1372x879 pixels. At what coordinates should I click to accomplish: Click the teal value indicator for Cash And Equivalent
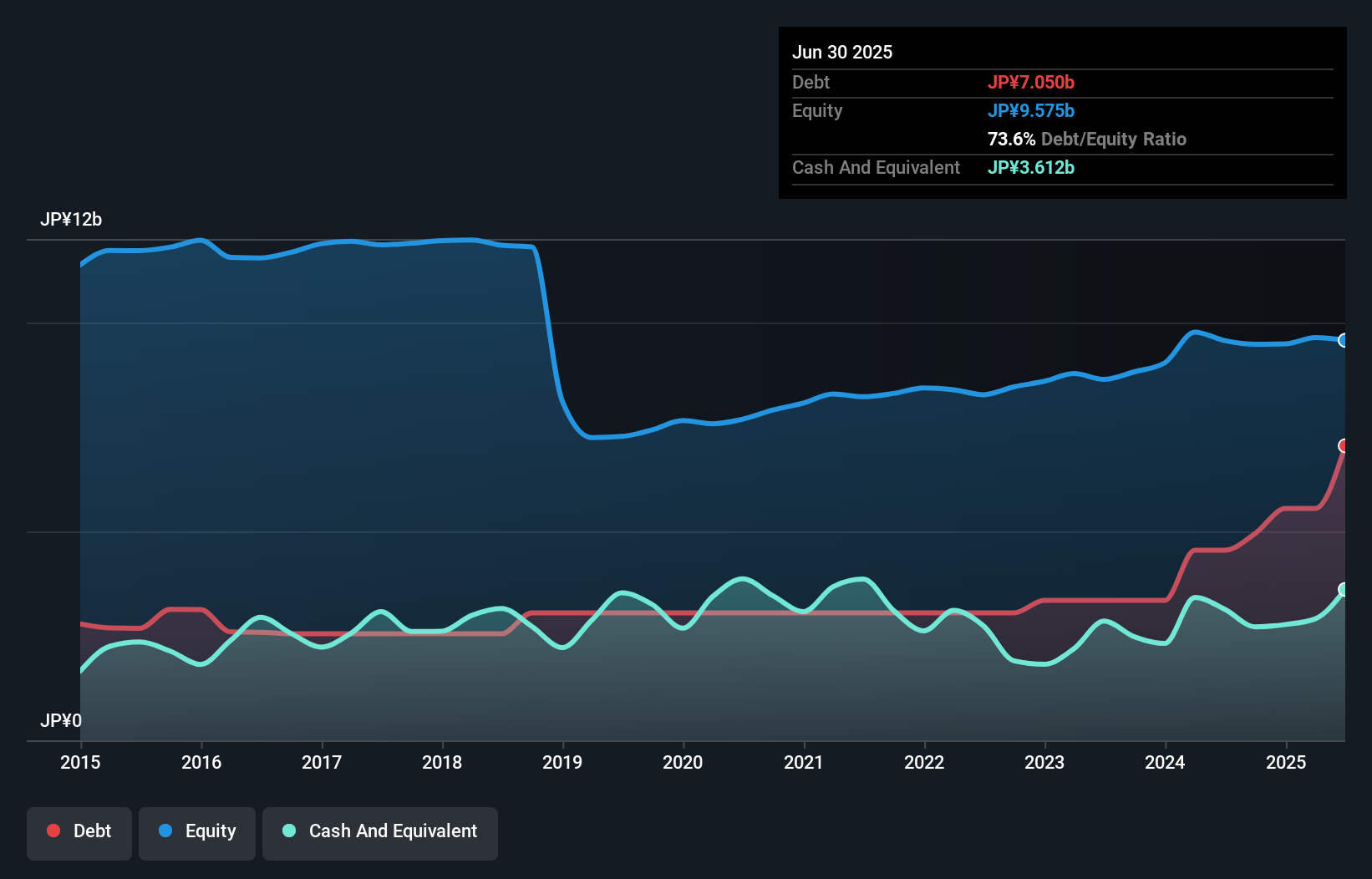[1031, 167]
